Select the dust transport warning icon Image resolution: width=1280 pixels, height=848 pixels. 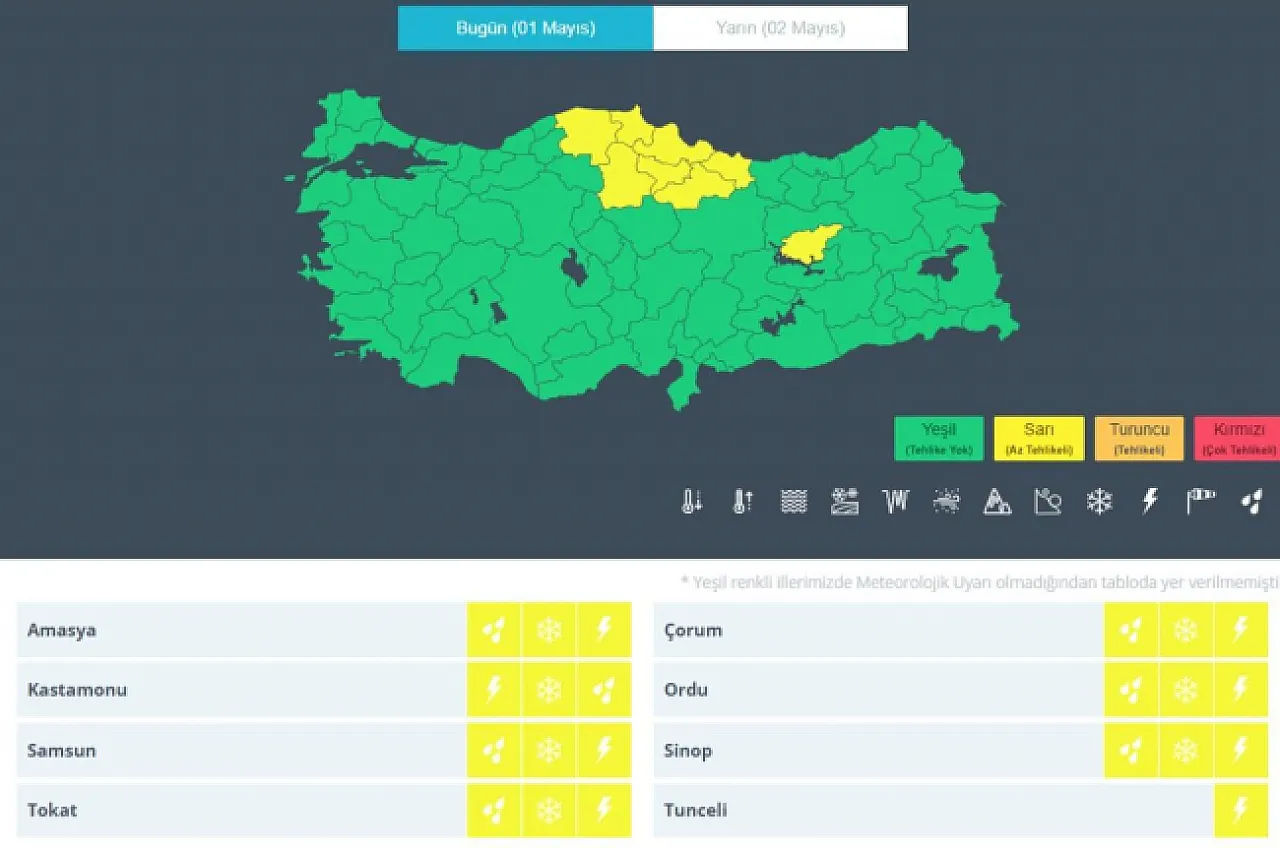(x=946, y=501)
